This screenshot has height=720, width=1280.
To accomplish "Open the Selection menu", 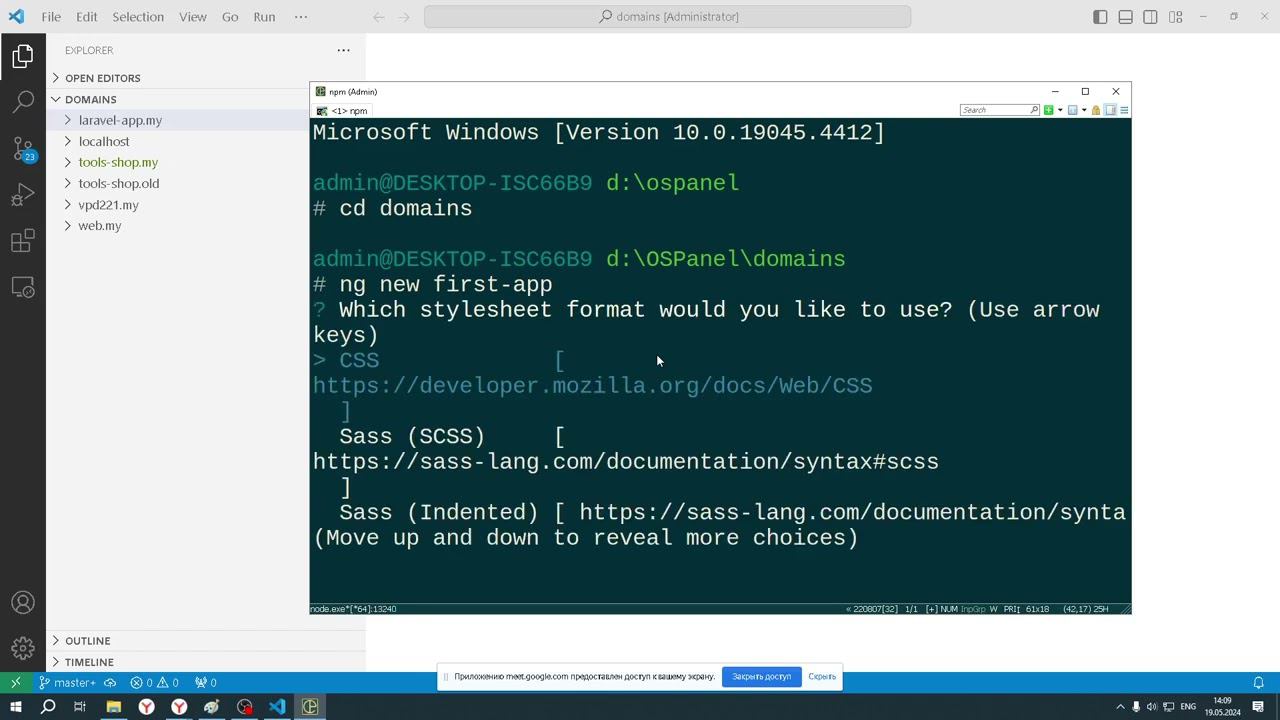I will 138,17.
